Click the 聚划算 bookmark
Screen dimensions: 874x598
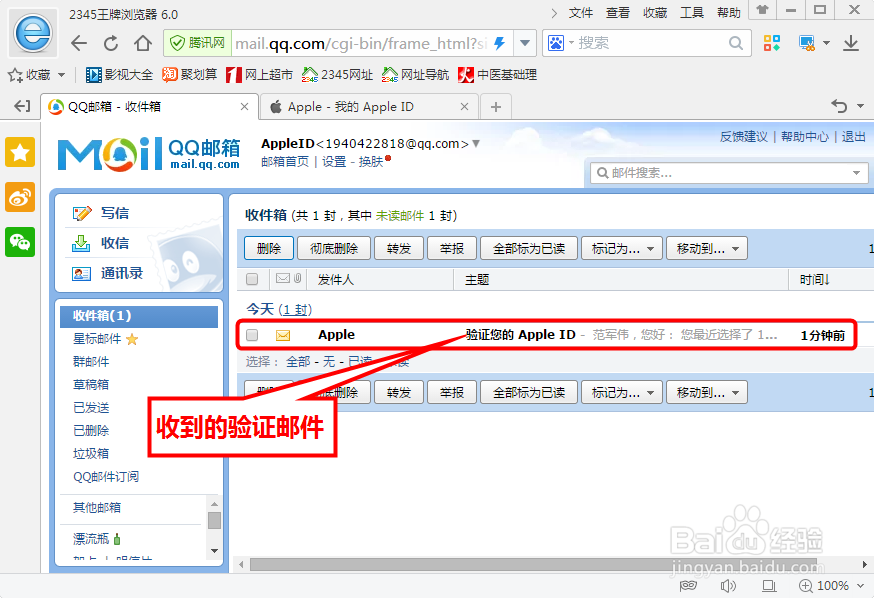(x=190, y=75)
